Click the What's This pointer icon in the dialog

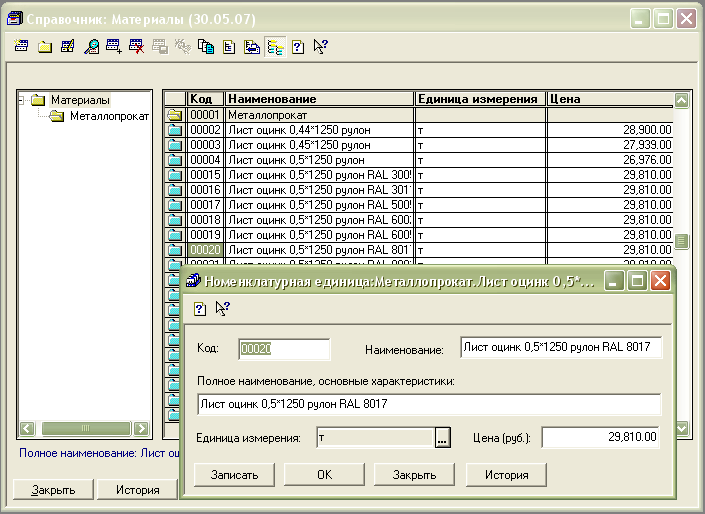[221, 308]
